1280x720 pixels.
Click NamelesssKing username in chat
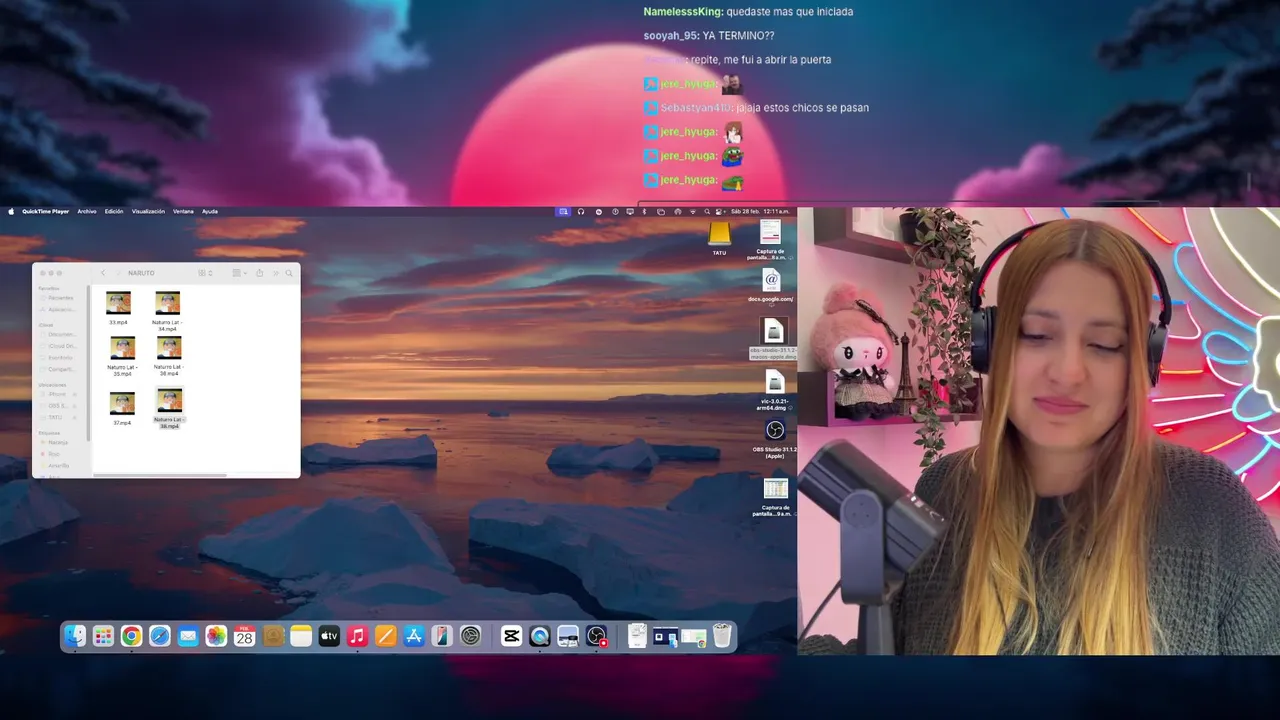point(683,12)
